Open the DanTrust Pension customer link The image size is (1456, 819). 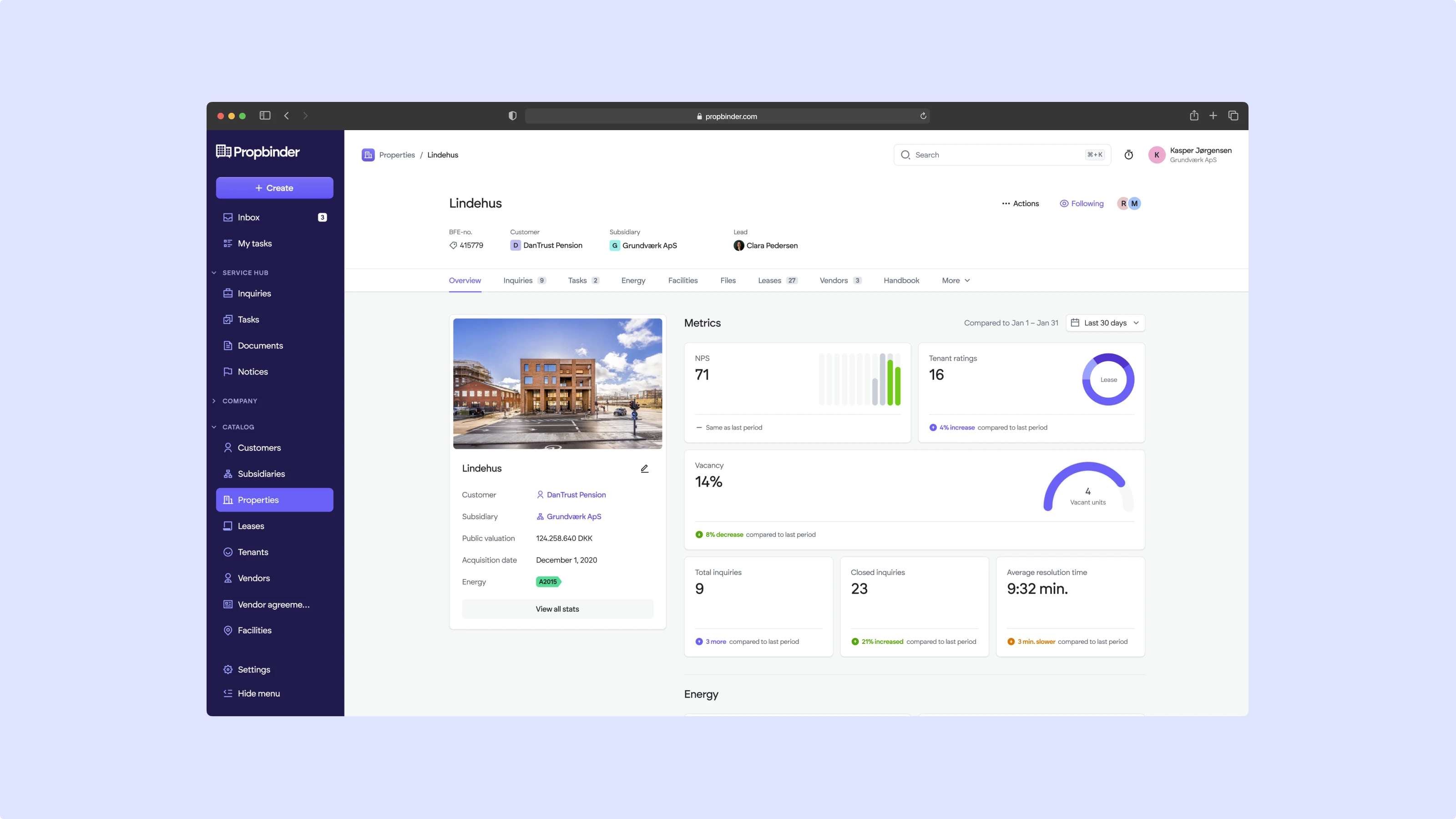576,495
